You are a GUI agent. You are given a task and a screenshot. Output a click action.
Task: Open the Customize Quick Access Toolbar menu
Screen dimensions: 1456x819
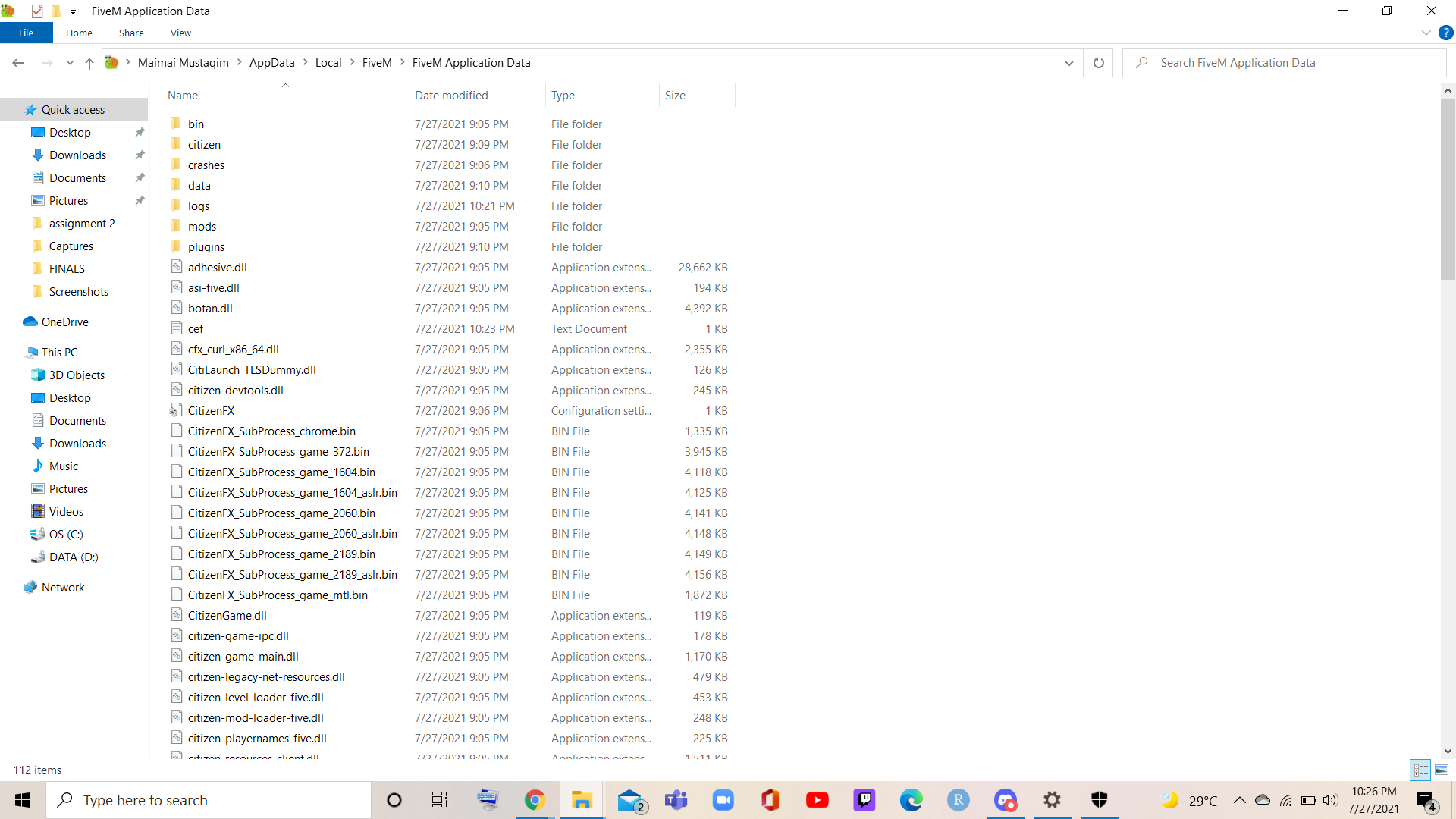click(x=73, y=11)
